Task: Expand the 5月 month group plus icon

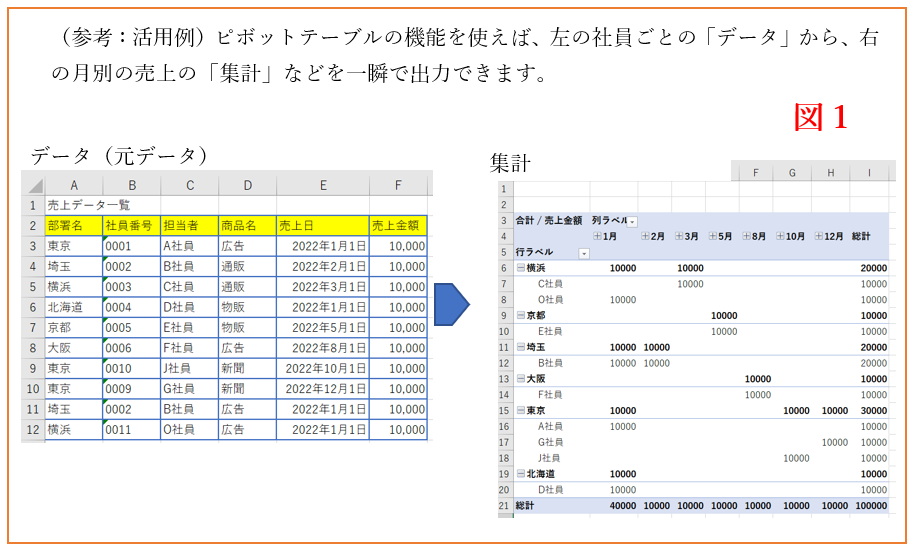Action: pos(713,236)
